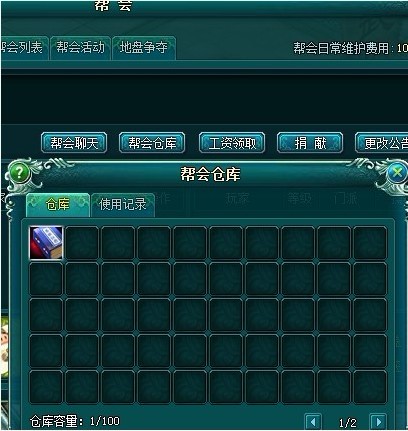Click the 工资领取 button
The image size is (408, 431).
[x=232, y=143]
